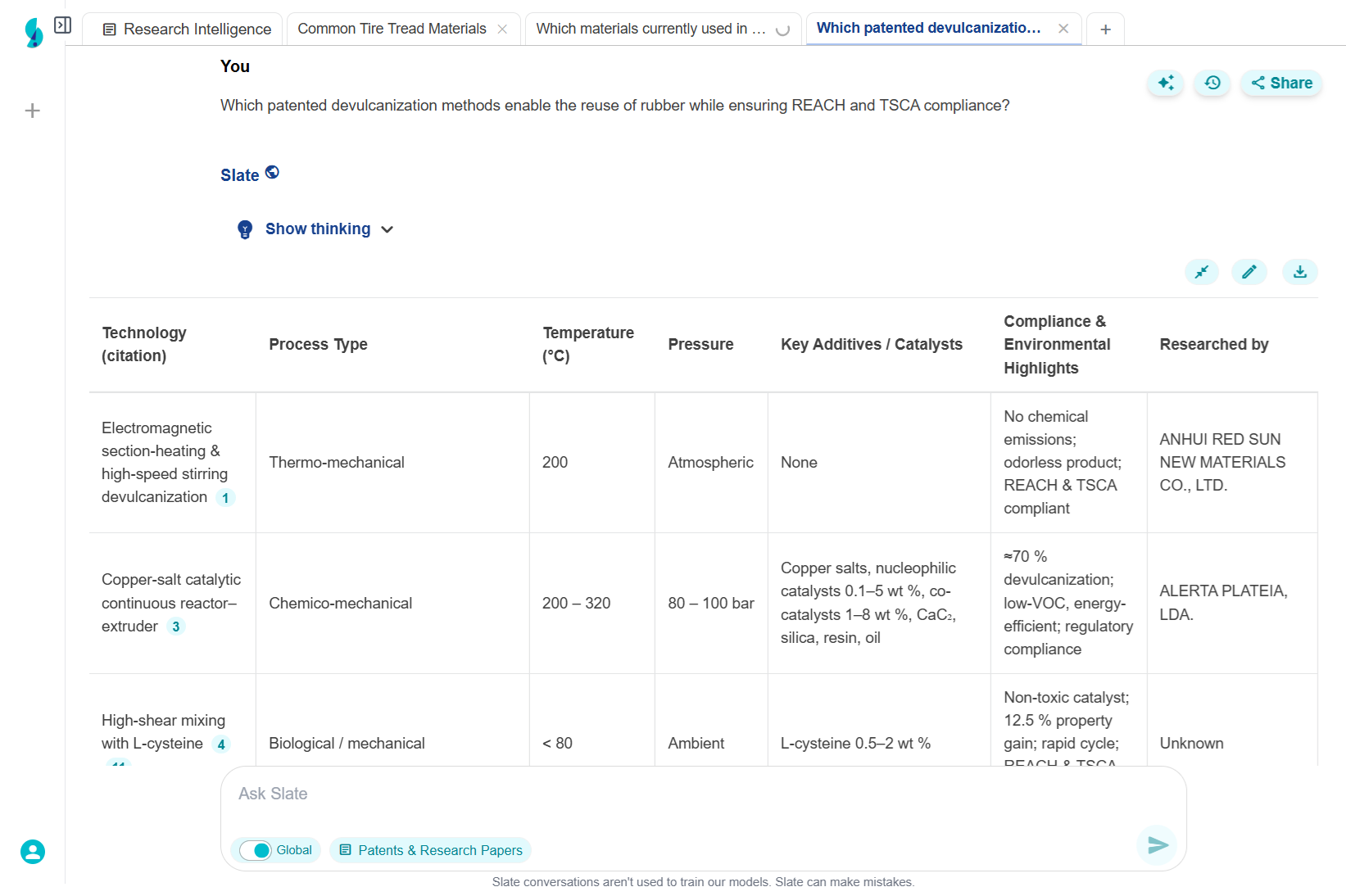Viewport: 1346px width, 896px height.
Task: Toggle the Global switch
Action: pyautogui.click(x=256, y=850)
